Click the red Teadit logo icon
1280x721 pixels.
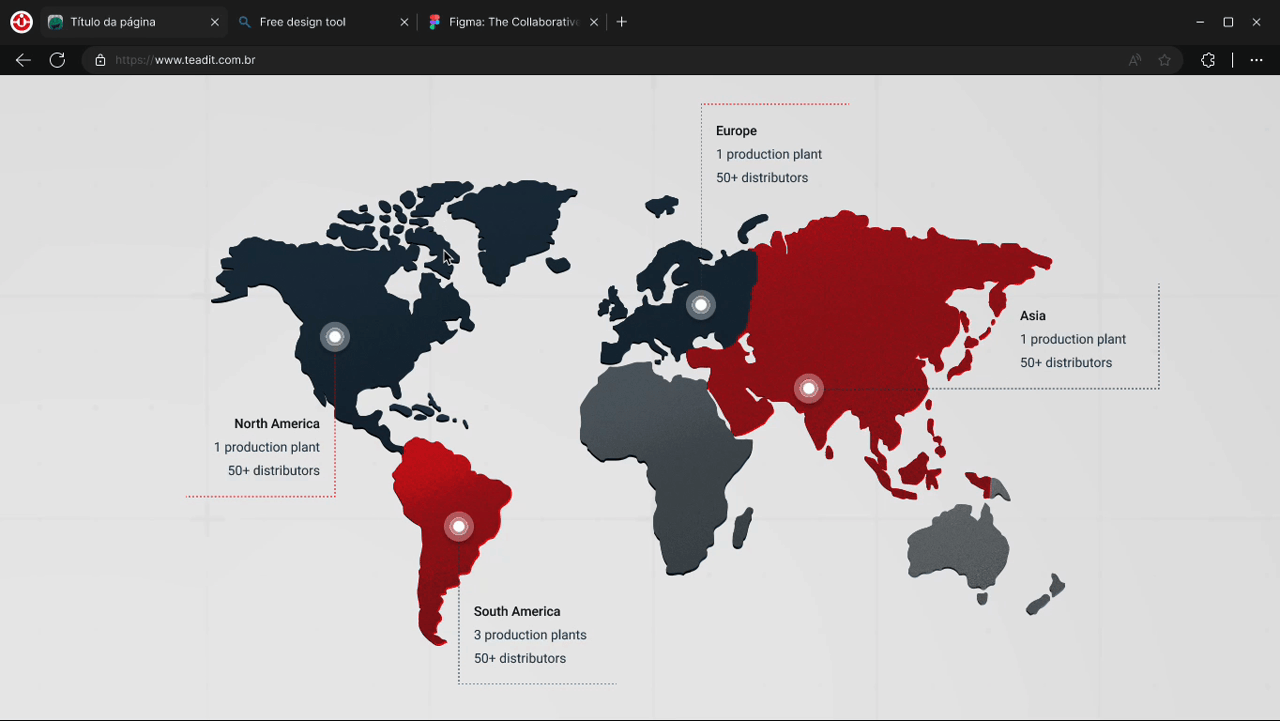click(x=21, y=21)
